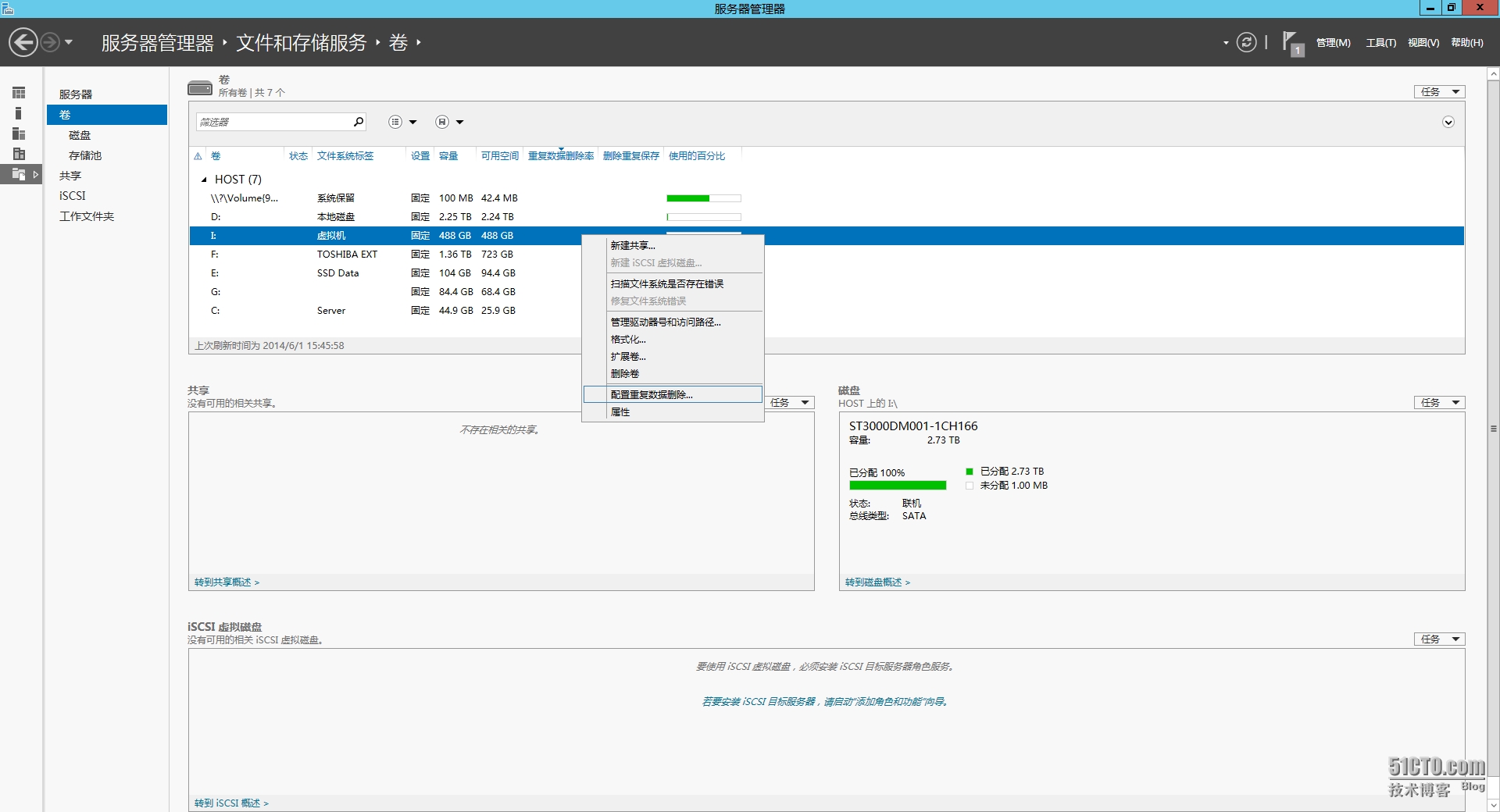Viewport: 1500px width, 812px height.
Task: Choose 管理驱动器号和访问路径... in context menu
Action: 673,322
